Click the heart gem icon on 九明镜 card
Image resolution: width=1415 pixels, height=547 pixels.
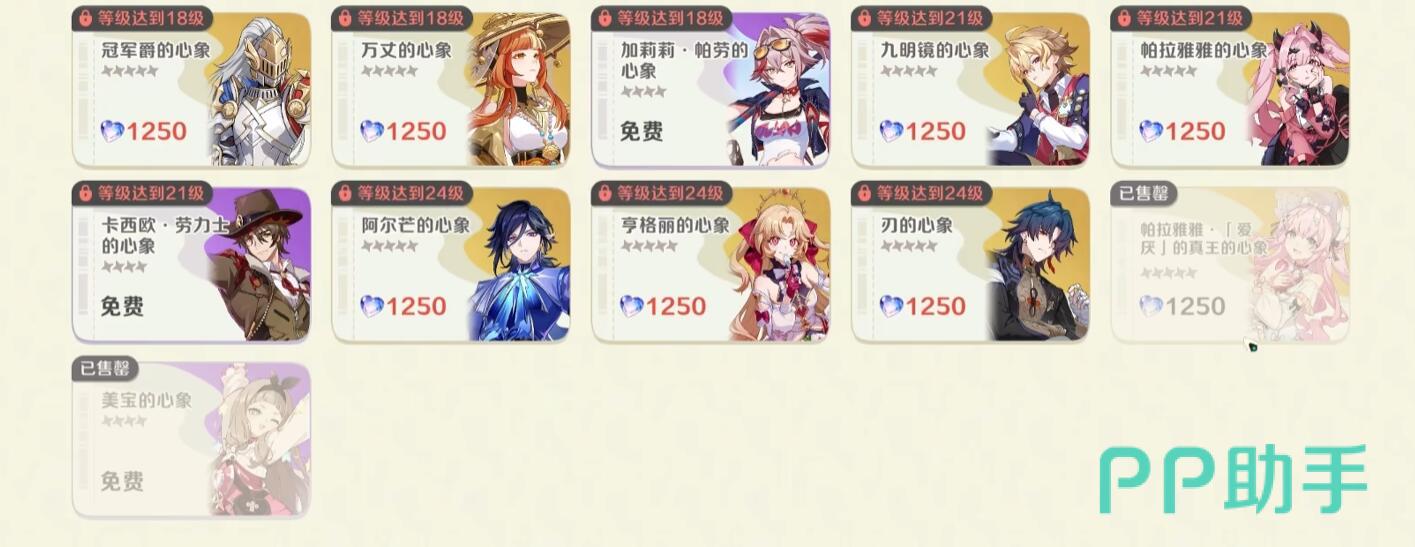pos(891,131)
